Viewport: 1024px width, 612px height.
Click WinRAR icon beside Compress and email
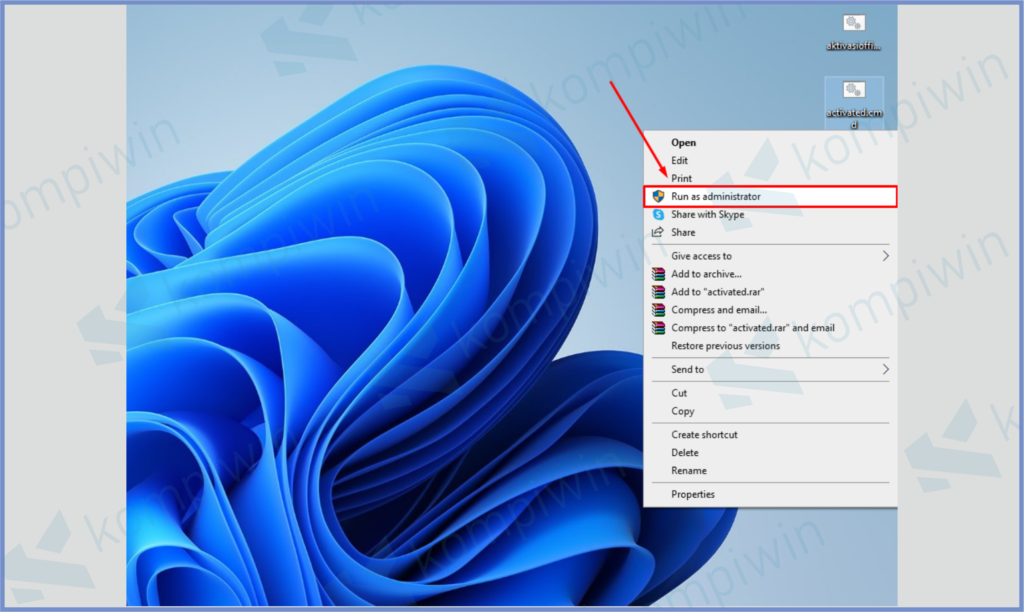(x=658, y=310)
